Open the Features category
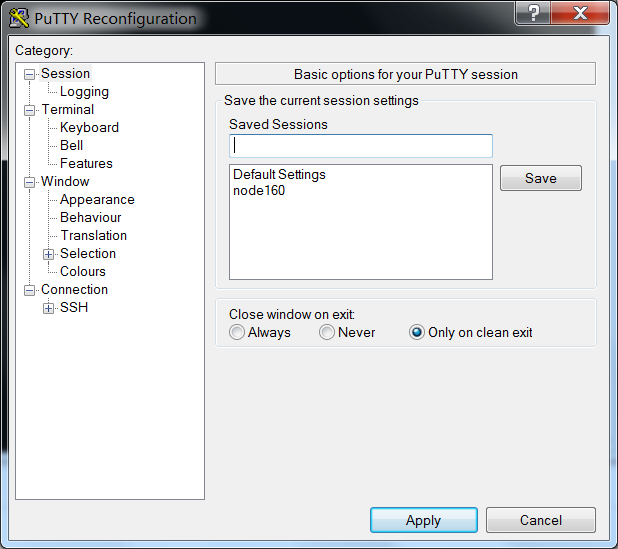618x549 pixels. click(86, 163)
